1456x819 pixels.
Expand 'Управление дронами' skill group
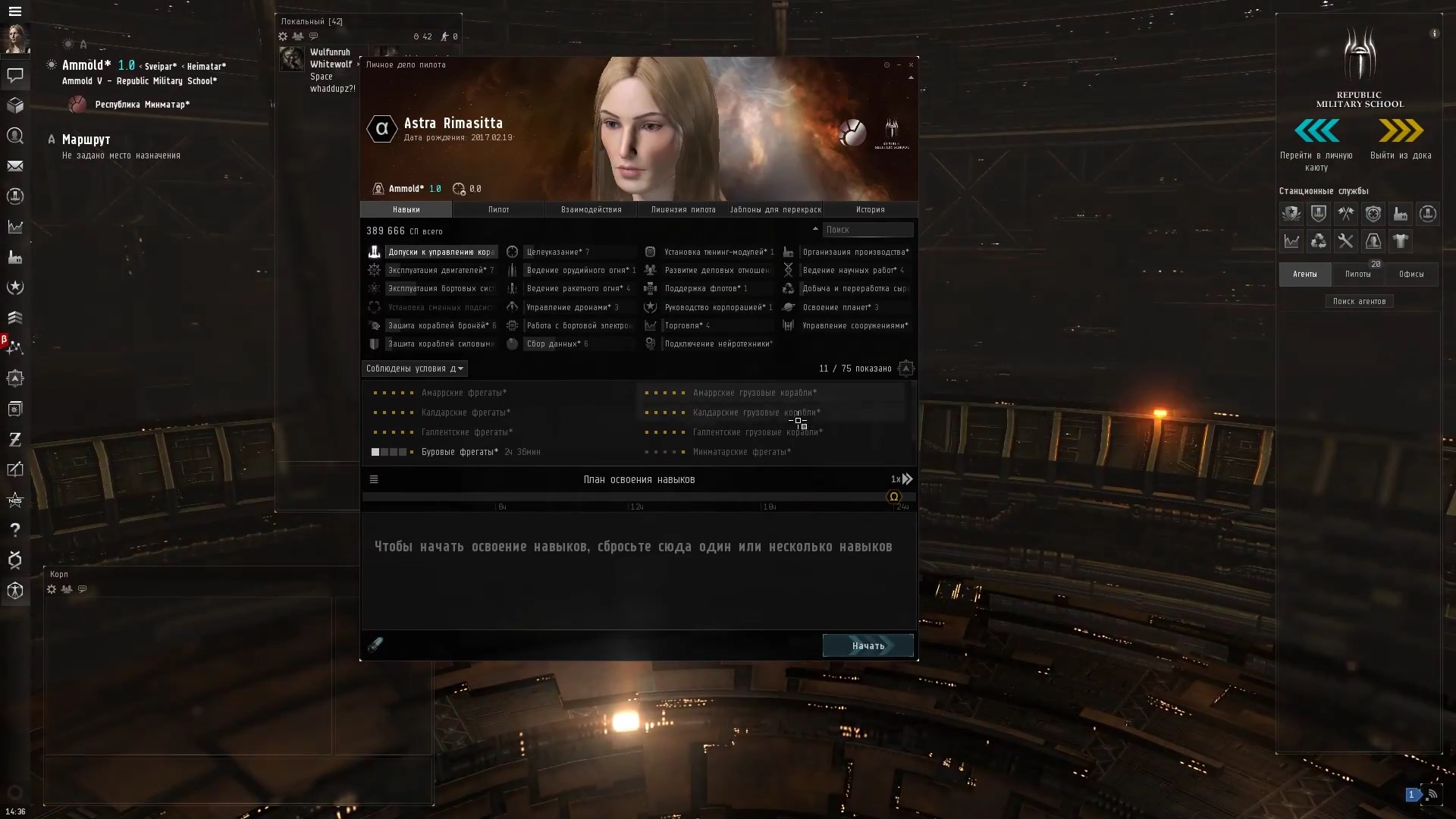coord(573,307)
